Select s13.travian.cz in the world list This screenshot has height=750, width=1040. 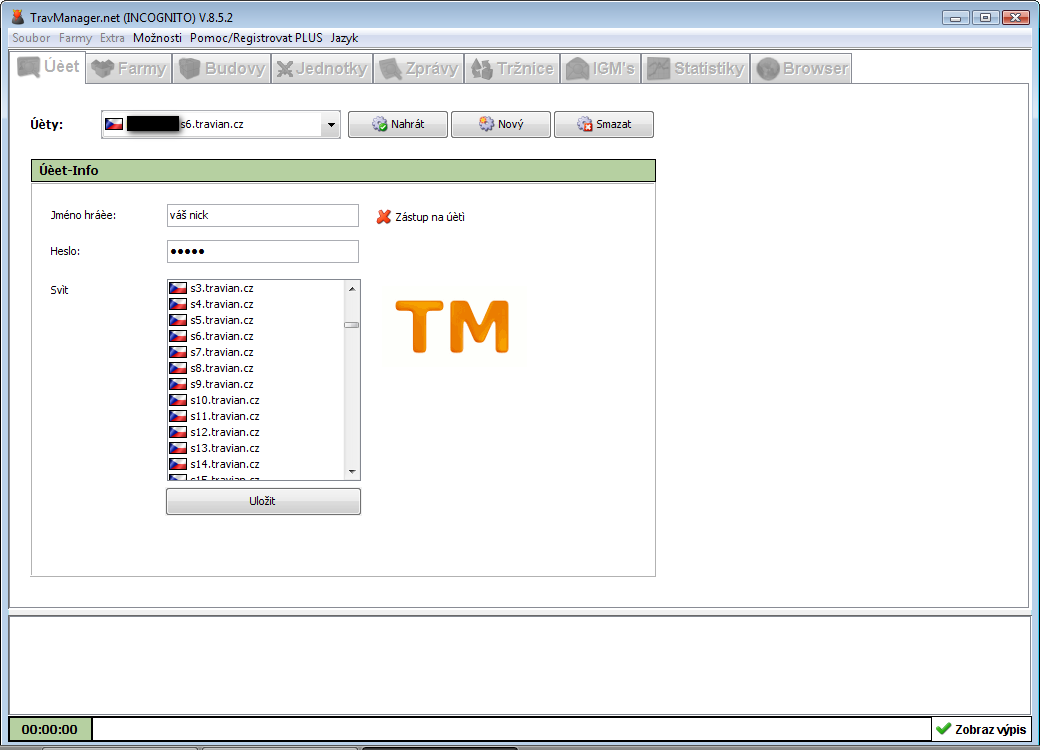(255, 448)
